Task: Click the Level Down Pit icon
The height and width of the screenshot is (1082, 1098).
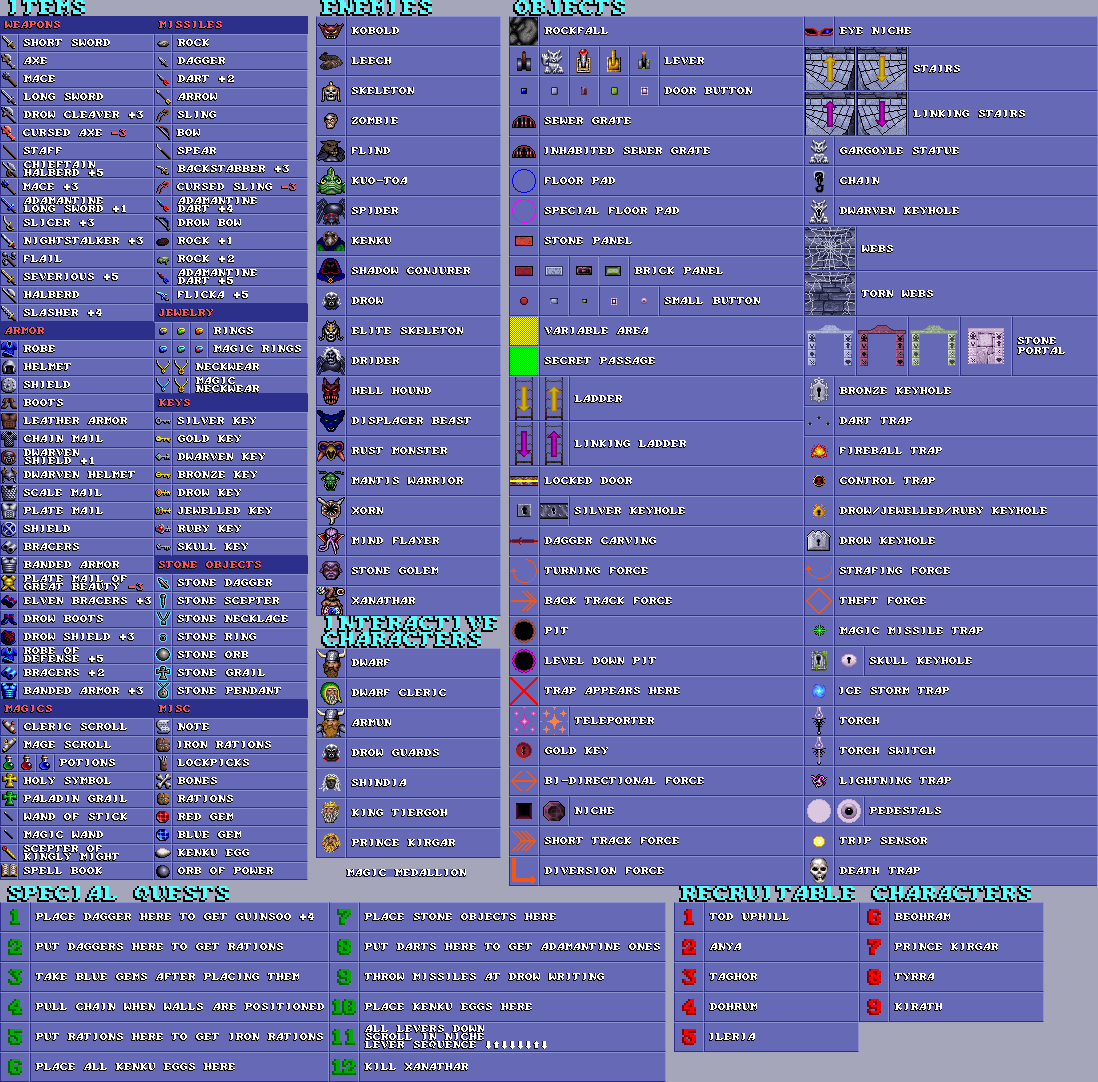Action: [524, 661]
